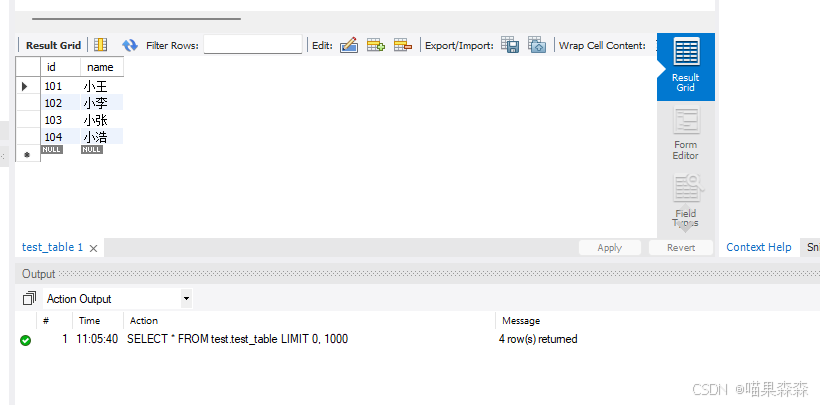The height and width of the screenshot is (405, 820).
Task: Click the Edit current row pencil icon
Action: pos(349,45)
